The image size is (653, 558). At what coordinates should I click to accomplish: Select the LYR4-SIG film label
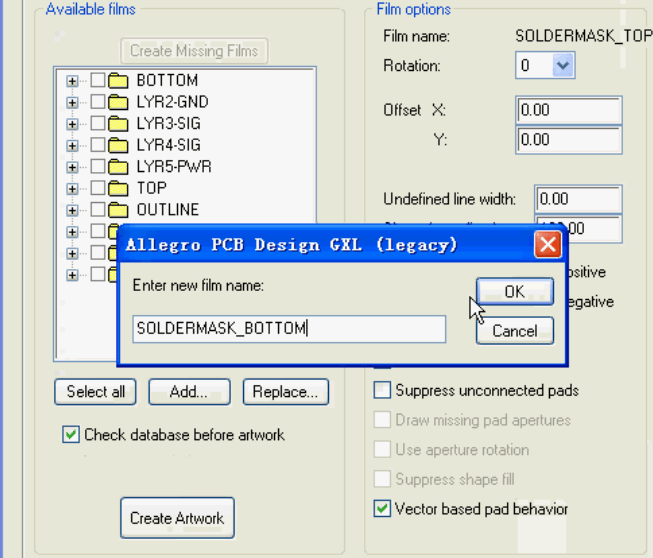coord(169,145)
